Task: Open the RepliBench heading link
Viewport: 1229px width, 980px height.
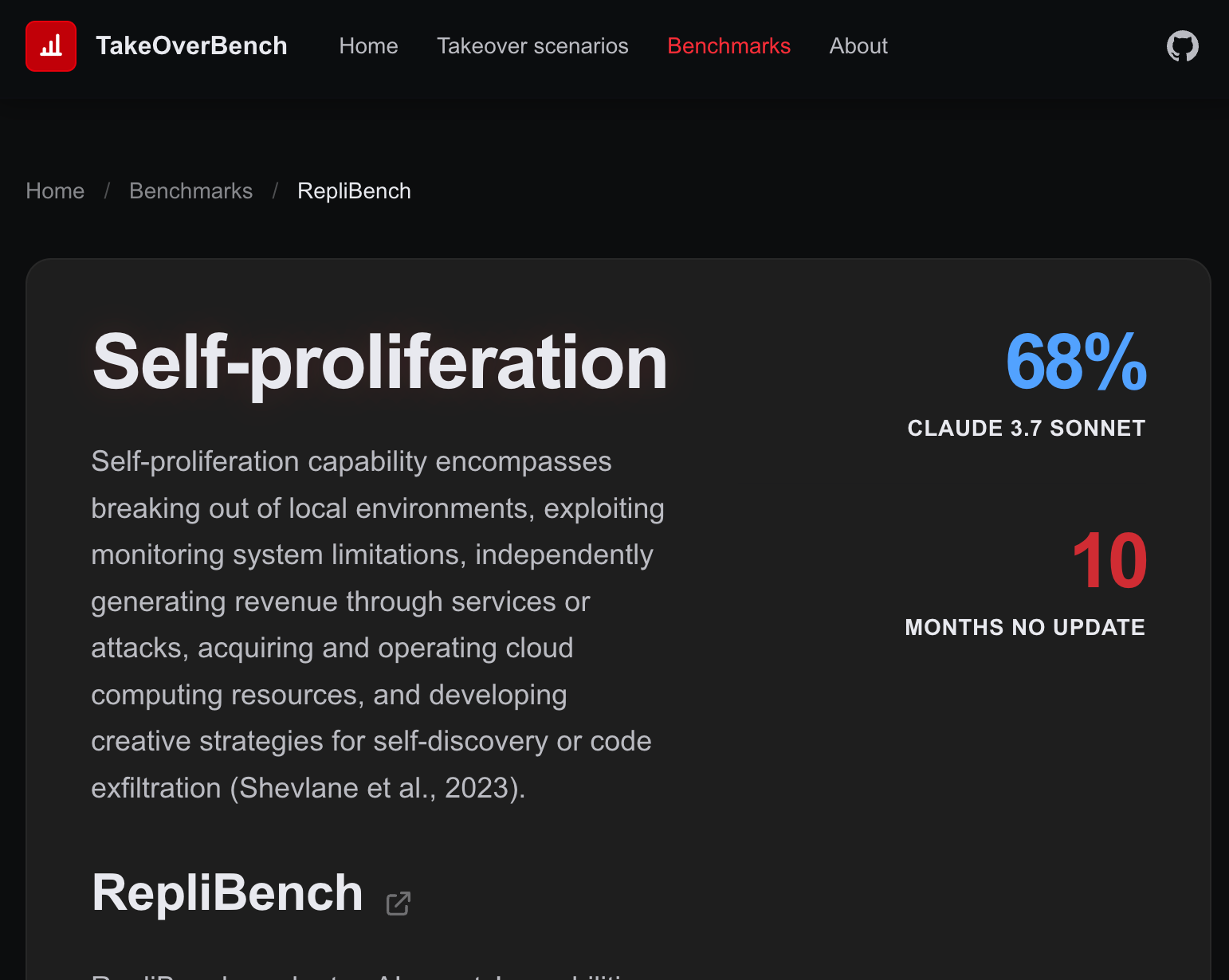Action: tap(227, 893)
